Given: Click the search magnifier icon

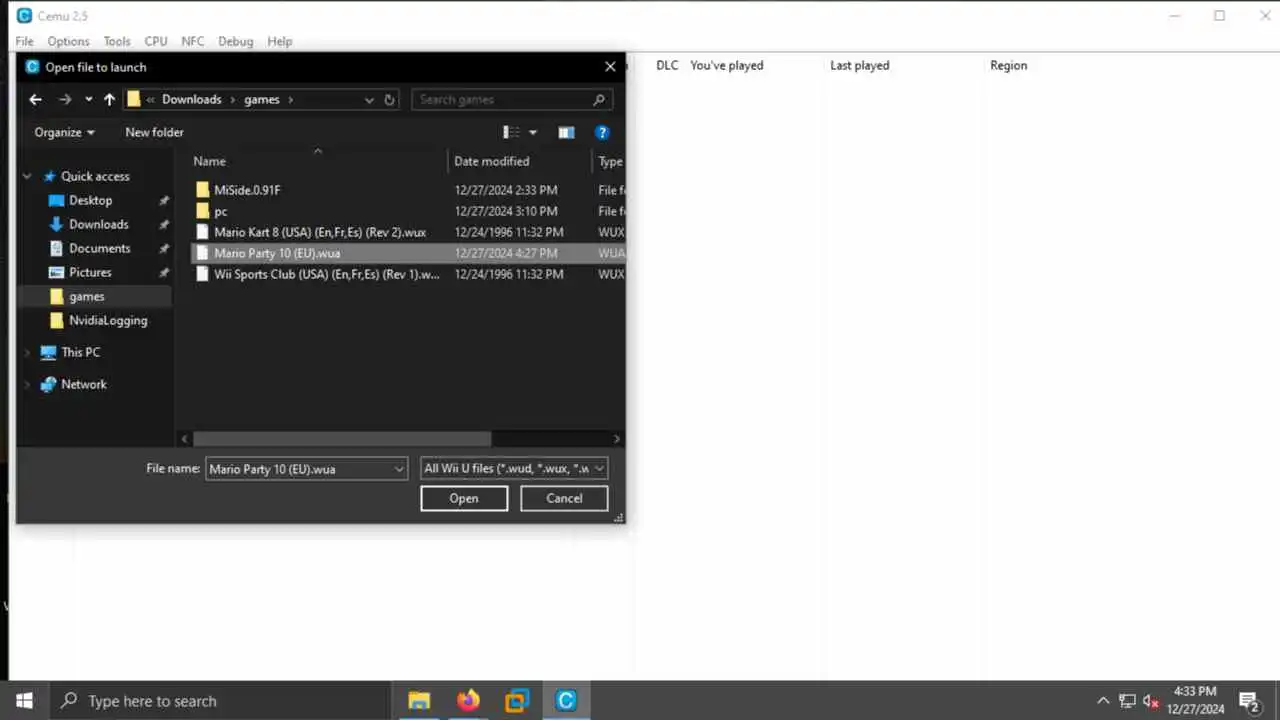Looking at the screenshot, I should point(599,99).
